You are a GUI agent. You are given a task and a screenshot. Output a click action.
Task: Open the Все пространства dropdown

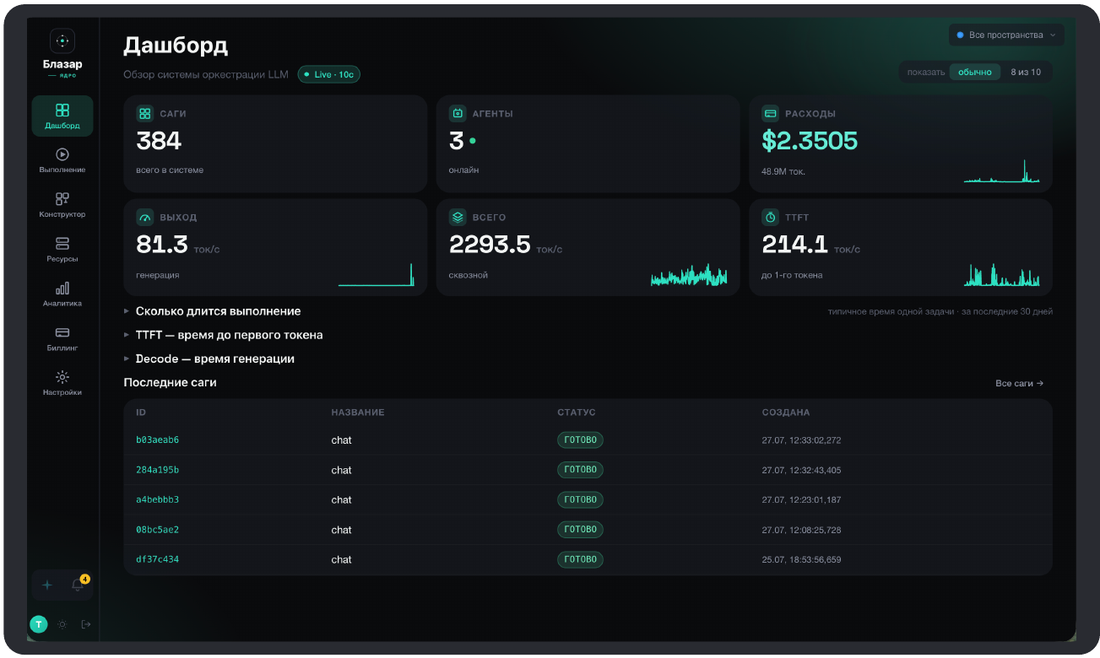(1006, 35)
